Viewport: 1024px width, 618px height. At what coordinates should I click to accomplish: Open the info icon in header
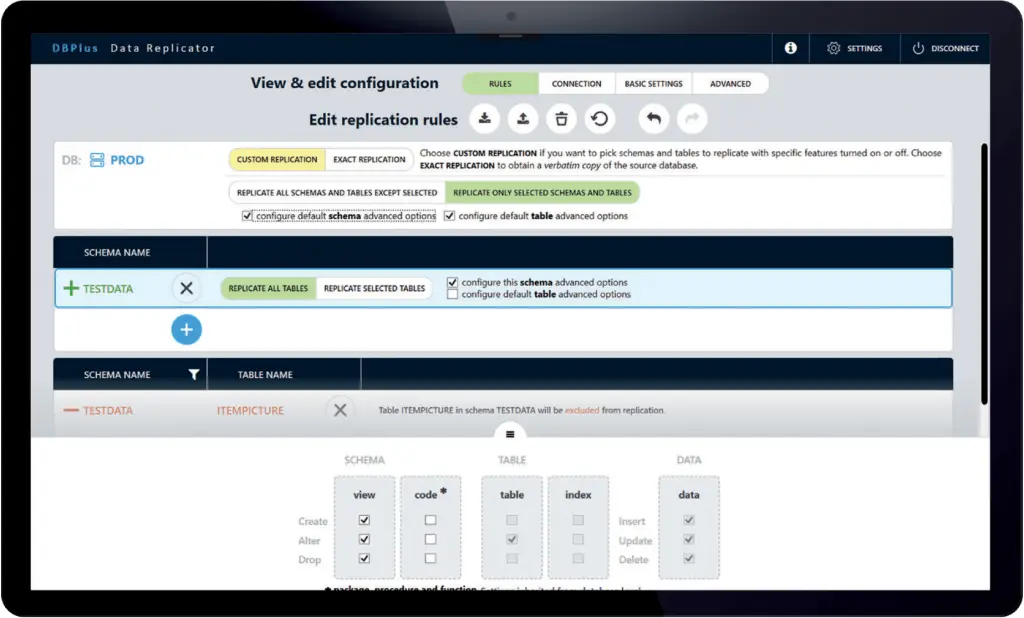tap(790, 48)
